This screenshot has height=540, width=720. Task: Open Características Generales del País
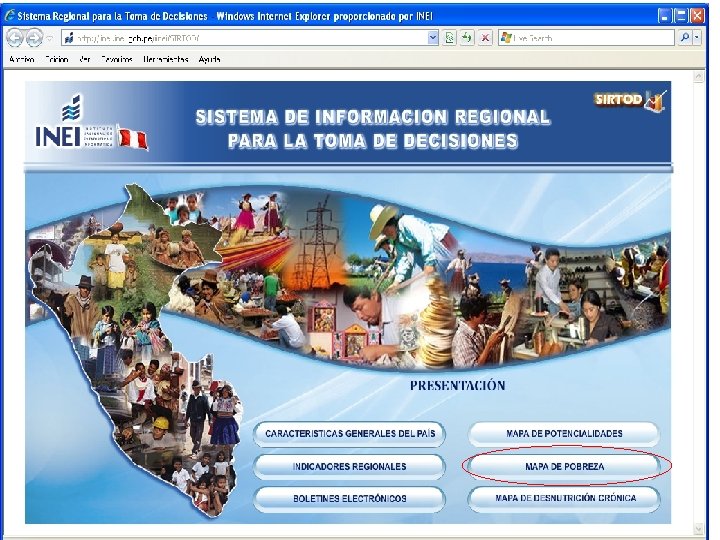tap(350, 433)
